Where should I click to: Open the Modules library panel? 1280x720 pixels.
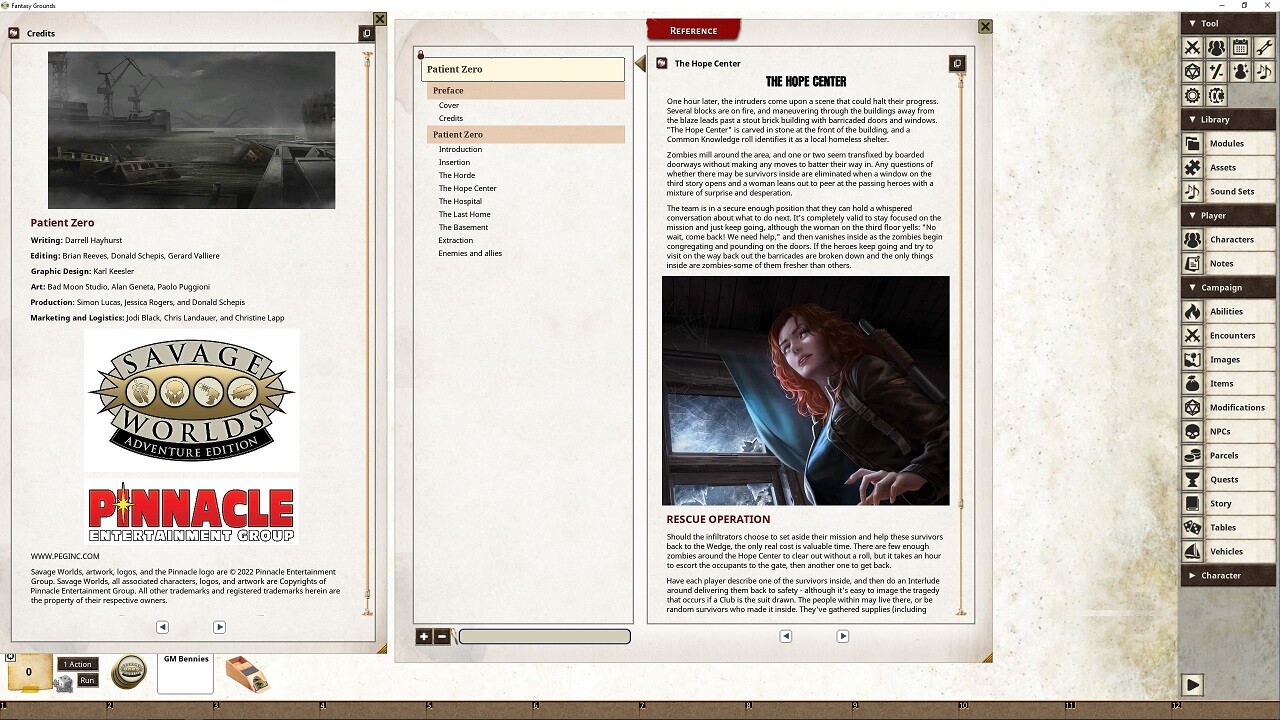tap(1227, 143)
